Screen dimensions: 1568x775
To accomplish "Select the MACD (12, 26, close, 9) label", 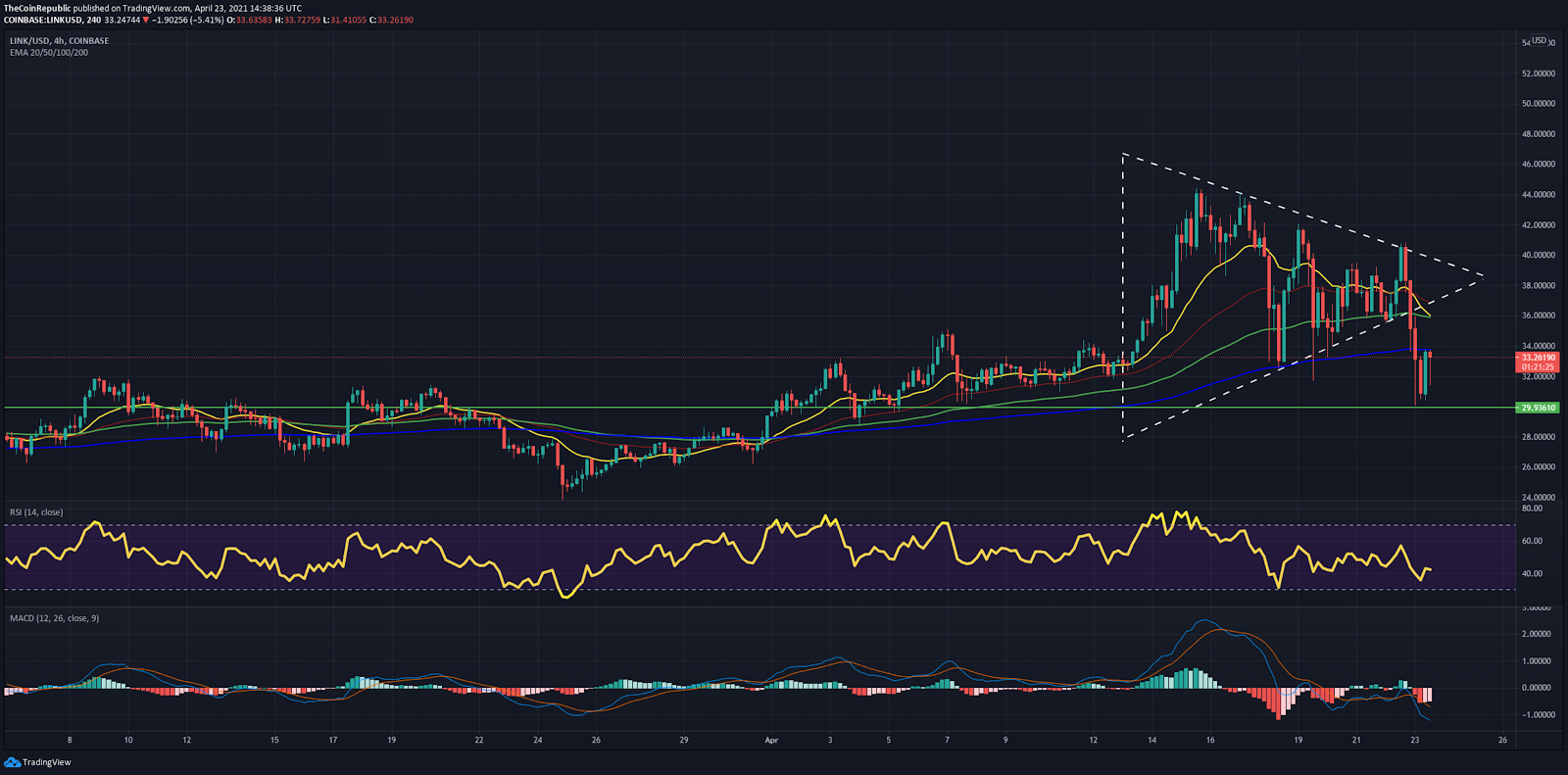I will (x=54, y=618).
